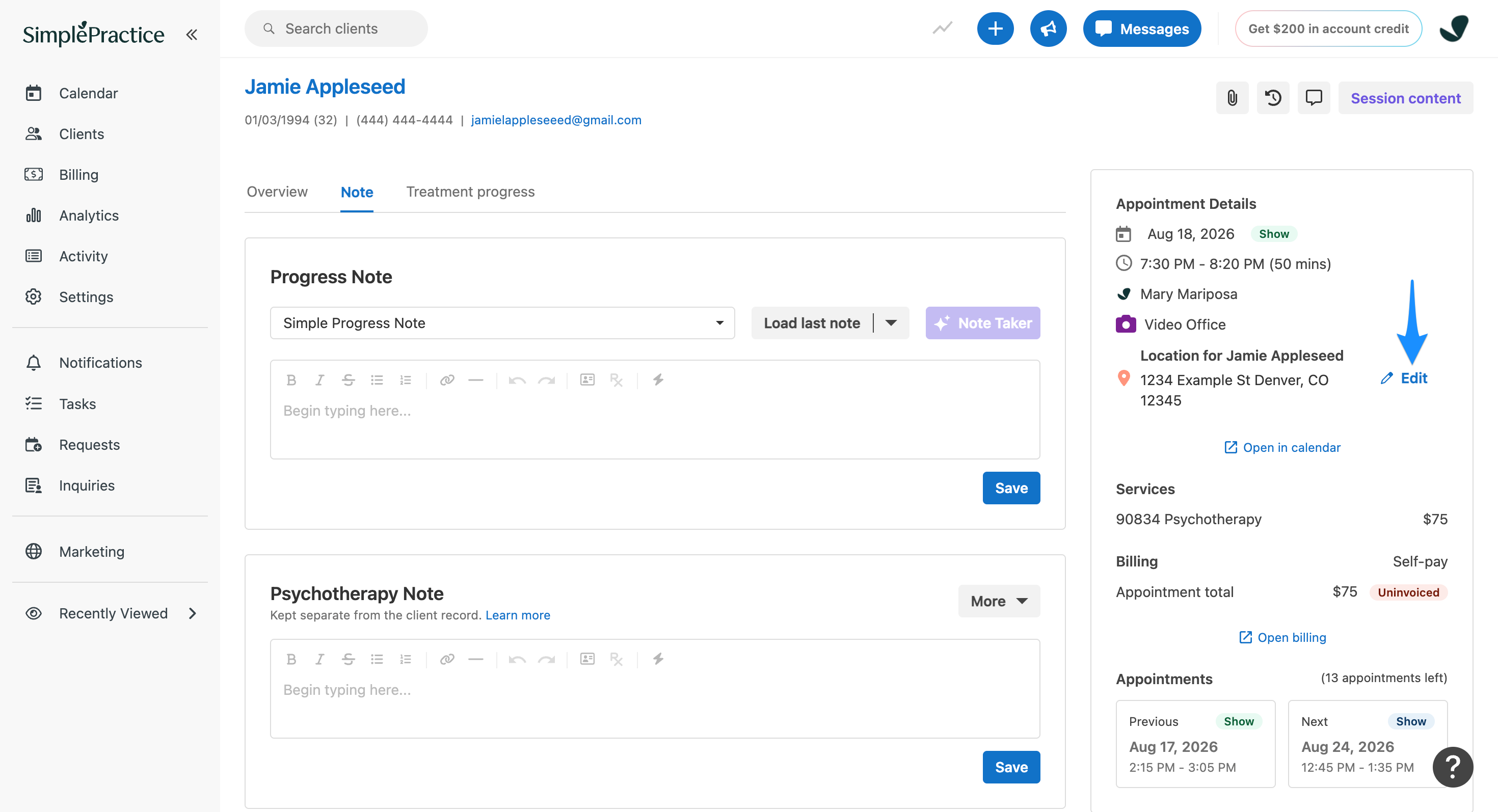The width and height of the screenshot is (1498, 812).
Task: Switch to the Overview tab
Action: pos(277,192)
